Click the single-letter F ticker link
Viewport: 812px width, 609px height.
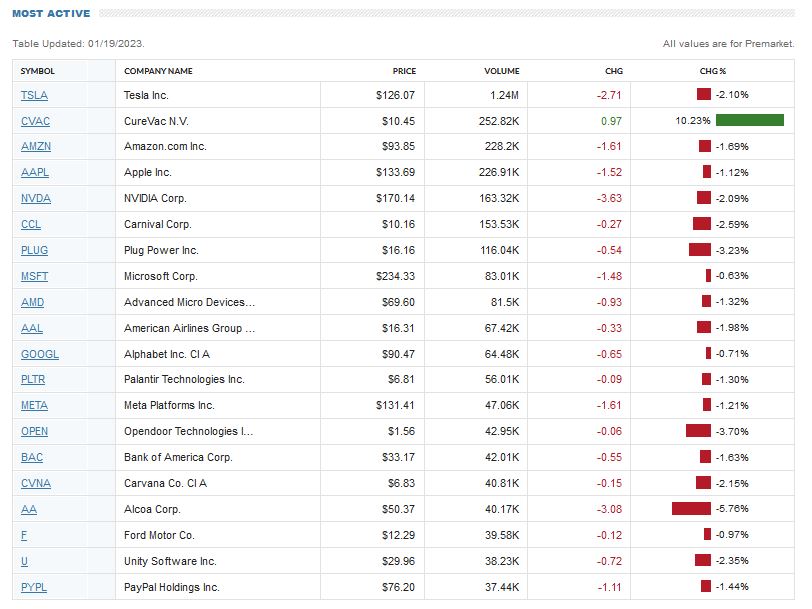coord(24,536)
